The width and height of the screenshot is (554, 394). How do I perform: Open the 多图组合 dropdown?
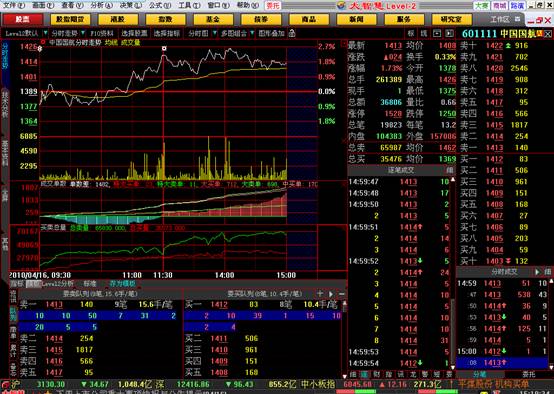(x=252, y=33)
